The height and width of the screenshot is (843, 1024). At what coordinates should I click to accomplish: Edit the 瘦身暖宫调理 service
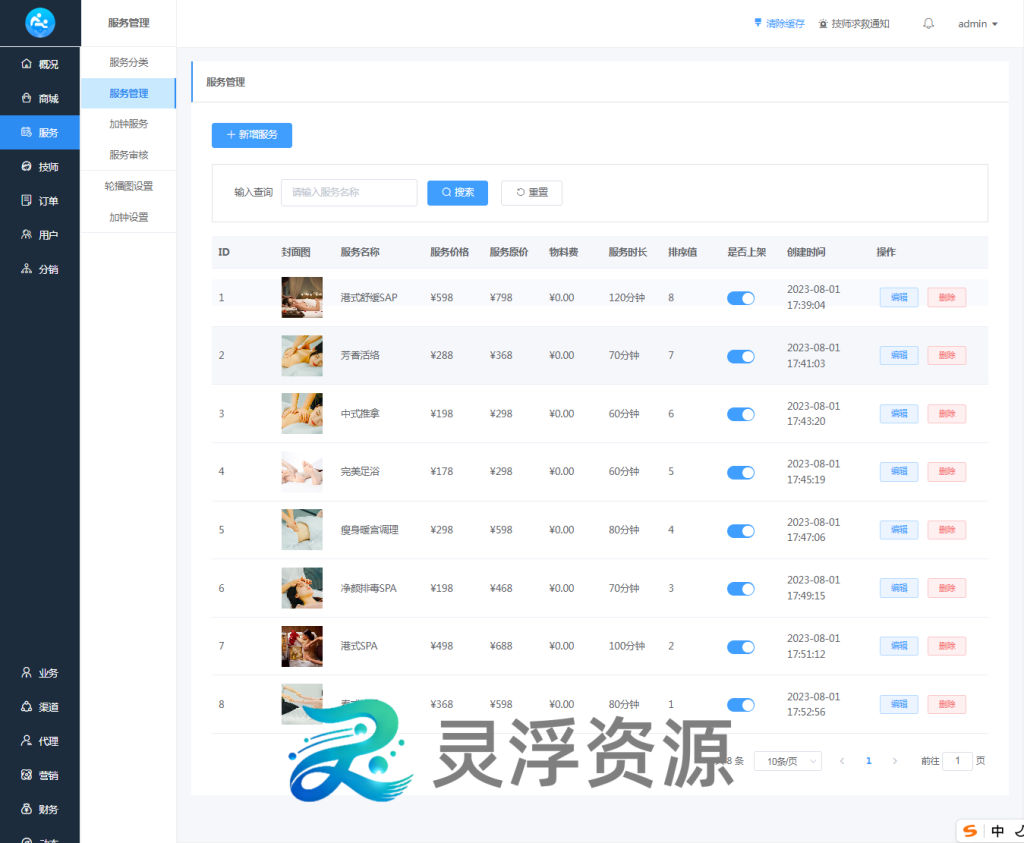click(899, 530)
